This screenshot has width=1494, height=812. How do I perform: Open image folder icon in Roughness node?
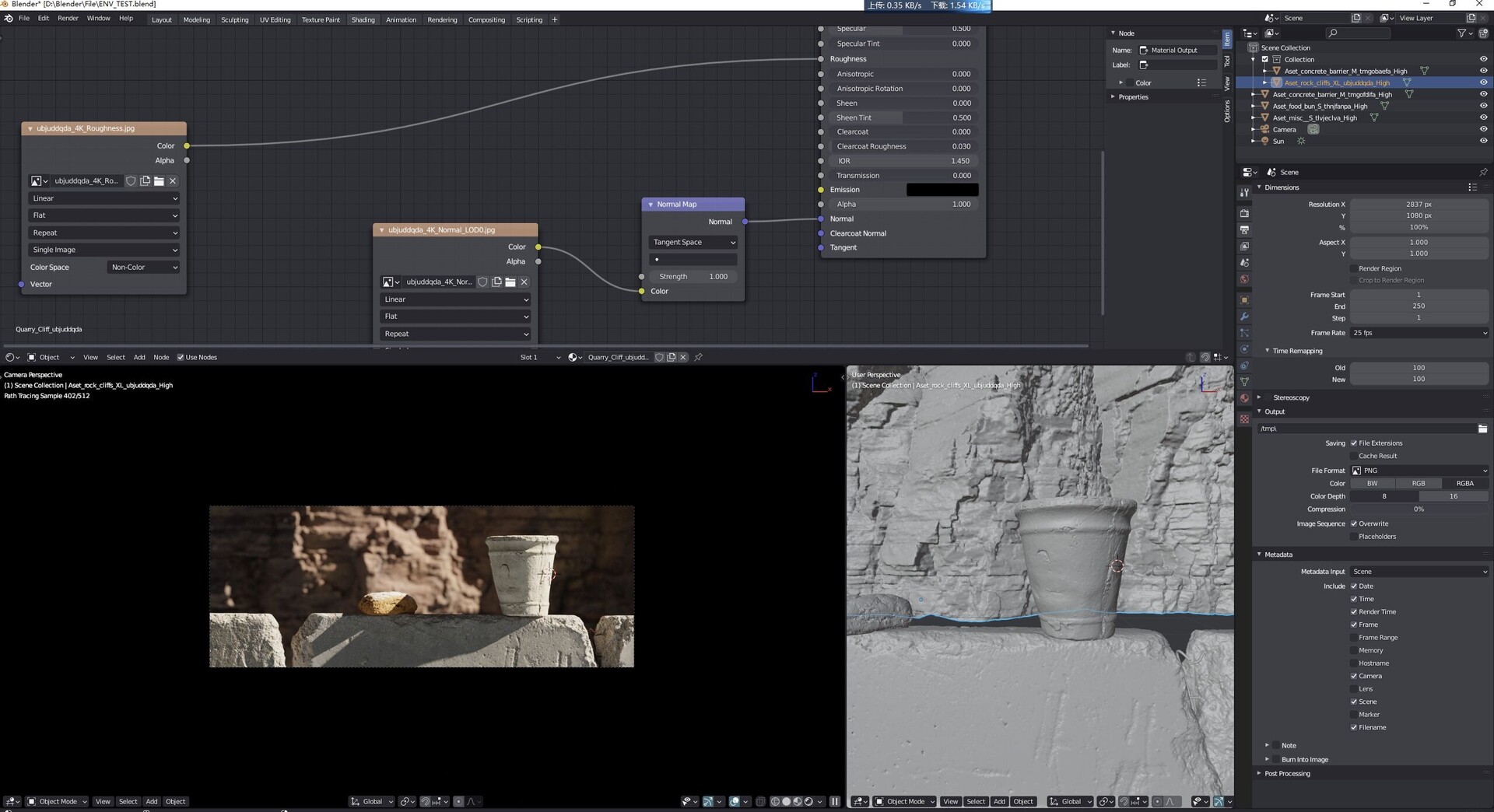(x=159, y=181)
